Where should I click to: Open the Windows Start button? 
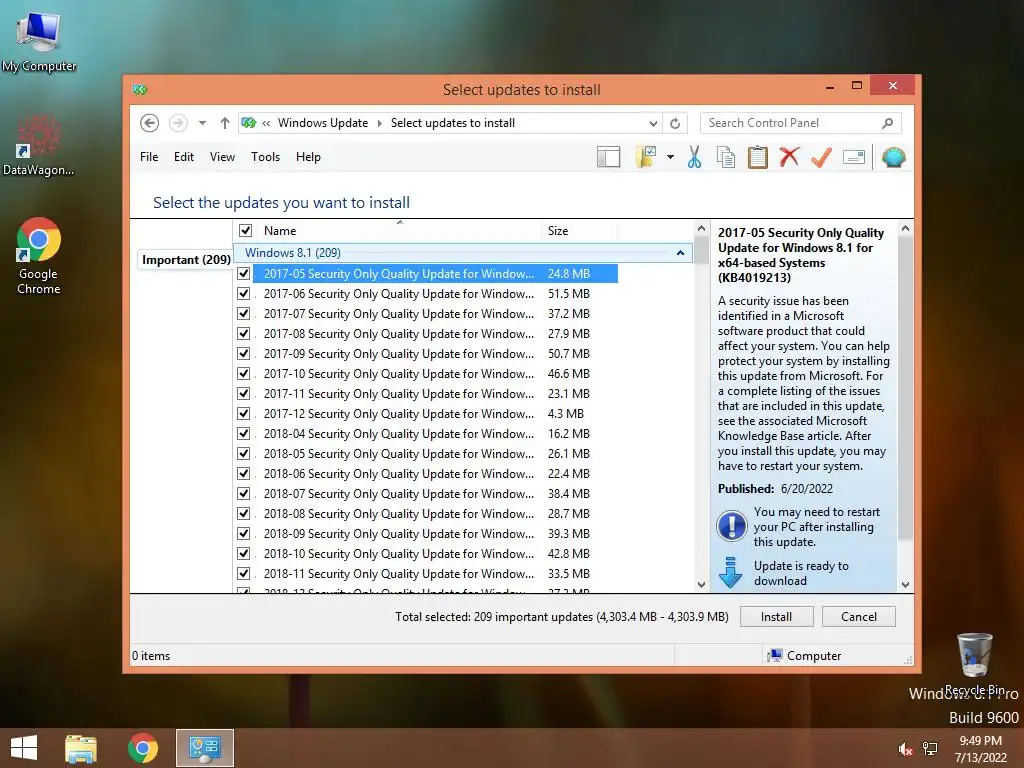pos(24,748)
